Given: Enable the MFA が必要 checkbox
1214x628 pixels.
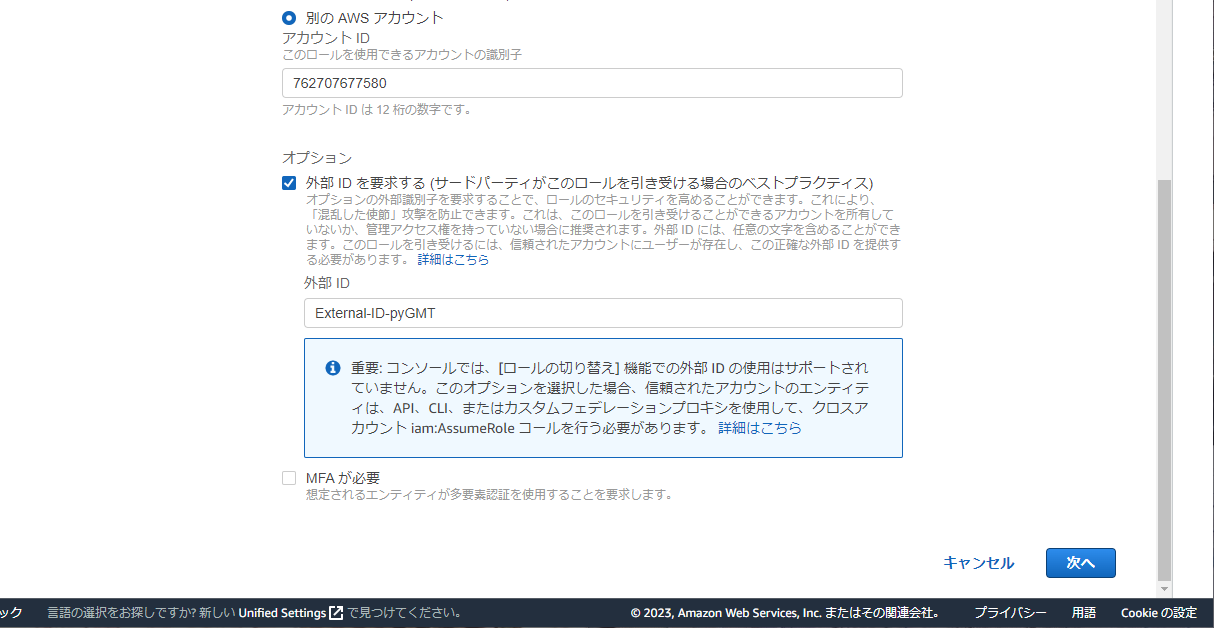Looking at the screenshot, I should 289,478.
